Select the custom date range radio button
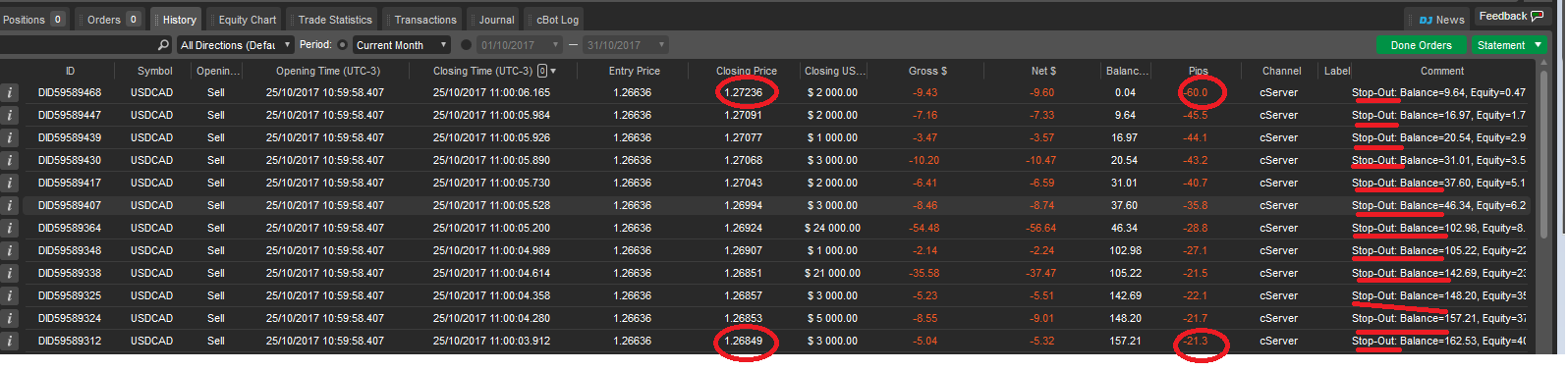 tap(467, 45)
